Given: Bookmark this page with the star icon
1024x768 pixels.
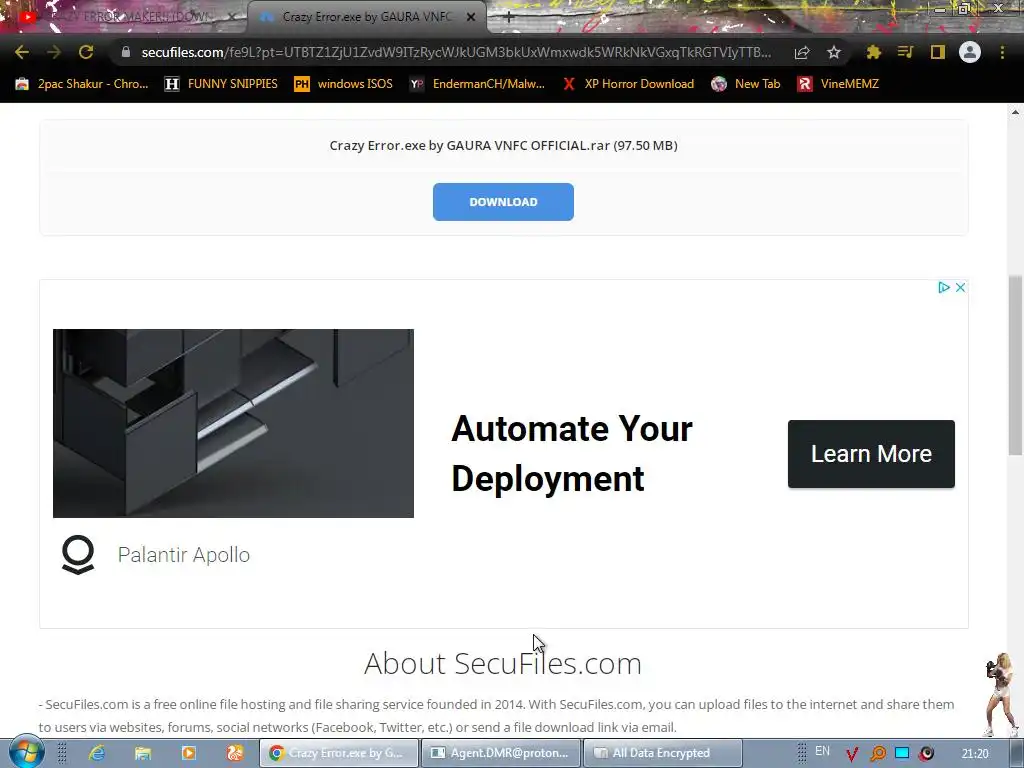Looking at the screenshot, I should coord(833,52).
